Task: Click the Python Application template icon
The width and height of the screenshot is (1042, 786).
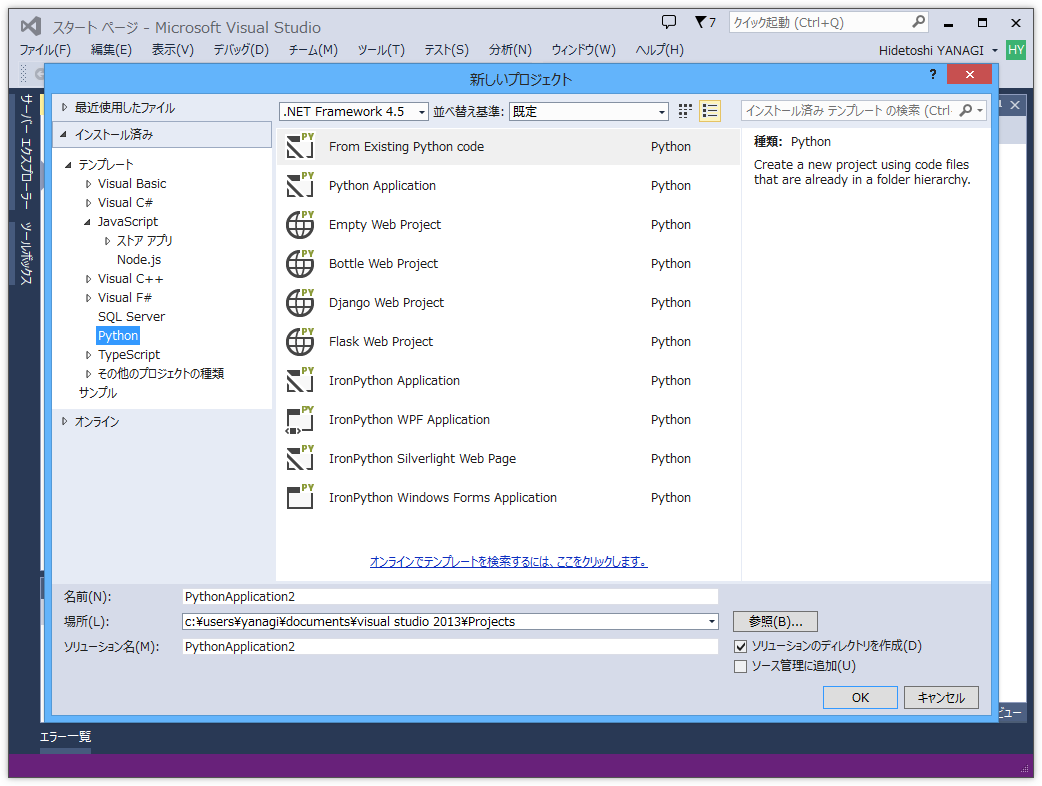Action: (x=300, y=185)
